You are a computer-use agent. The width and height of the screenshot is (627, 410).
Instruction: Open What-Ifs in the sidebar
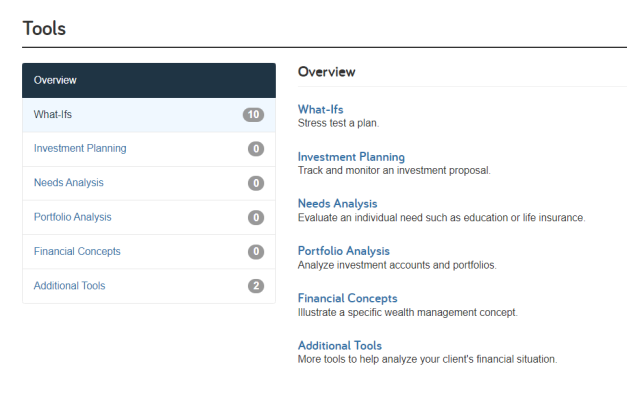pyautogui.click(x=149, y=115)
